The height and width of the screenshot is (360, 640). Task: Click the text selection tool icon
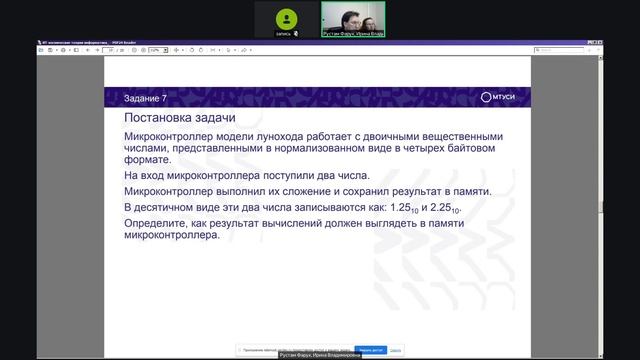click(228, 50)
